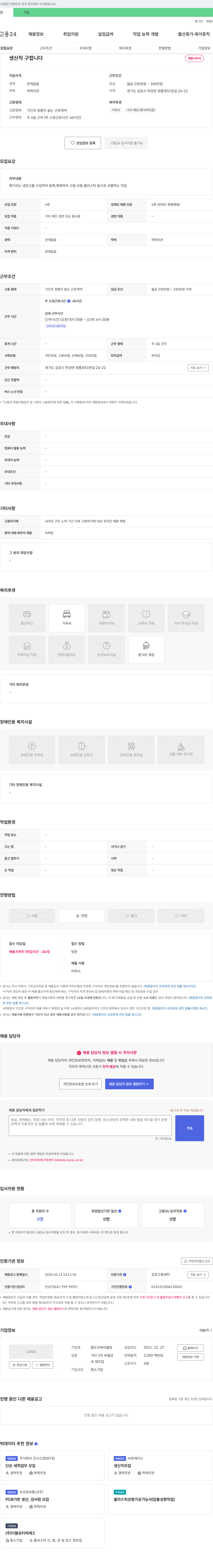
Task: Click the 통근버스 welfare icon
Action: coord(27,618)
